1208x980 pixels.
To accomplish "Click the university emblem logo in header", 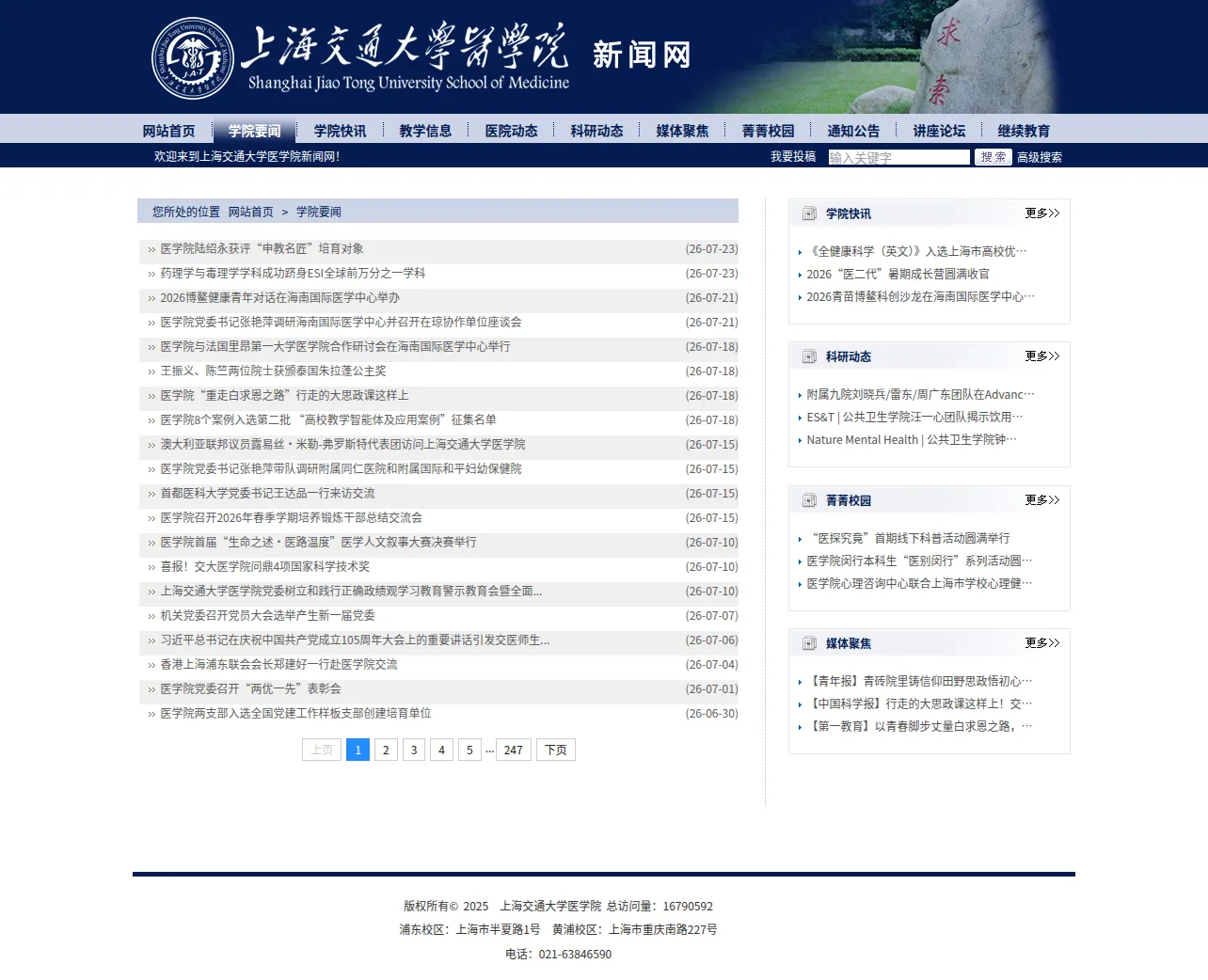I will [193, 58].
